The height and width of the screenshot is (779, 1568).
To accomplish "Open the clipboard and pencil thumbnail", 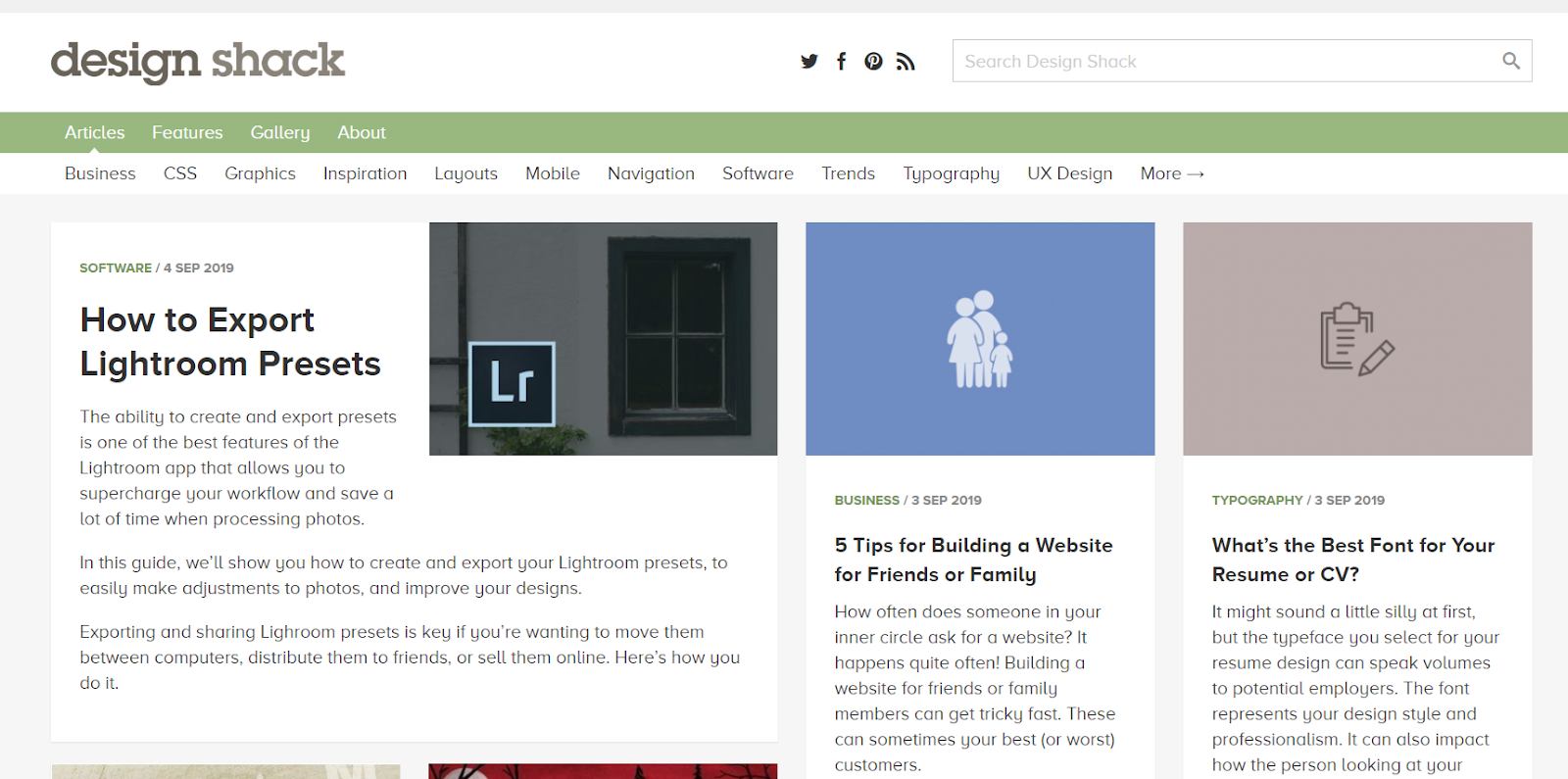I will tap(1357, 338).
